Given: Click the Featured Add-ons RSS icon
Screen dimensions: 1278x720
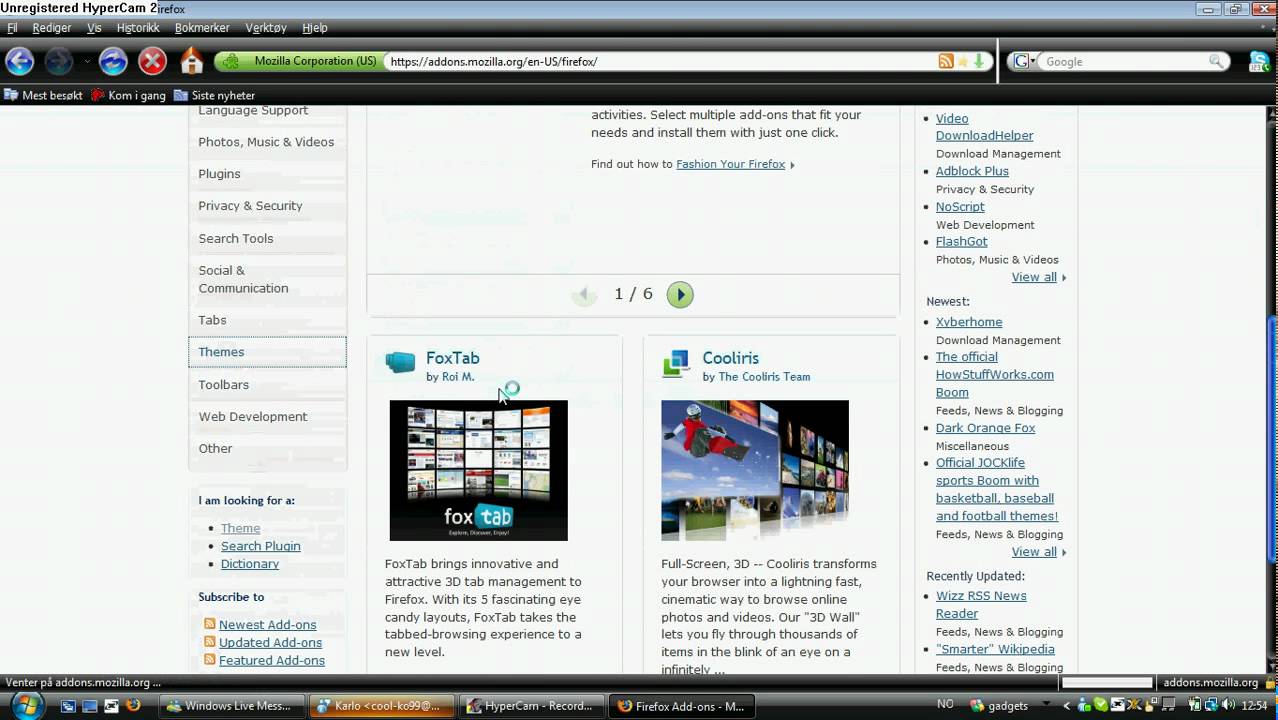Looking at the screenshot, I should [x=210, y=660].
